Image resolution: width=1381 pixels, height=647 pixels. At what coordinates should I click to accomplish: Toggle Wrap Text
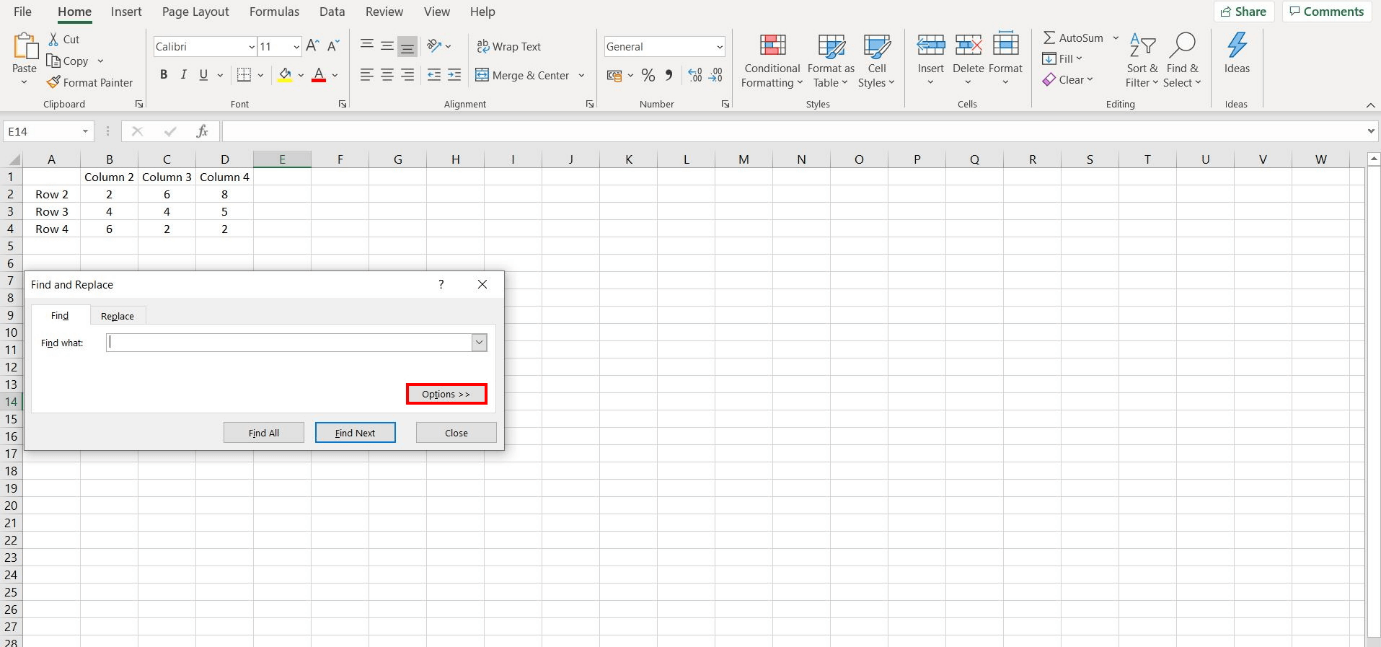tap(509, 46)
